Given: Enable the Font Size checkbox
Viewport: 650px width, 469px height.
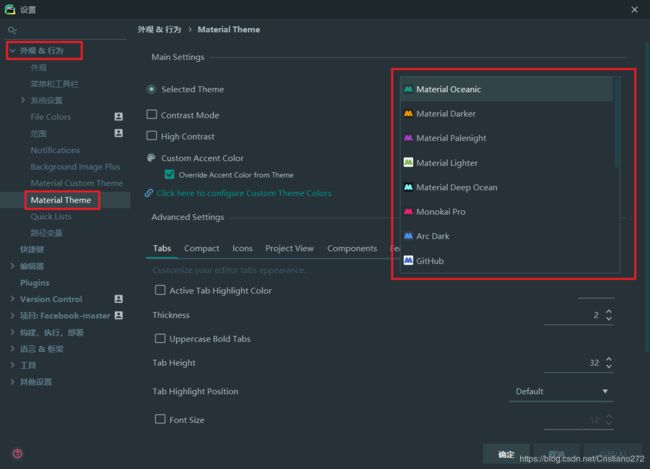Looking at the screenshot, I should tap(160, 419).
